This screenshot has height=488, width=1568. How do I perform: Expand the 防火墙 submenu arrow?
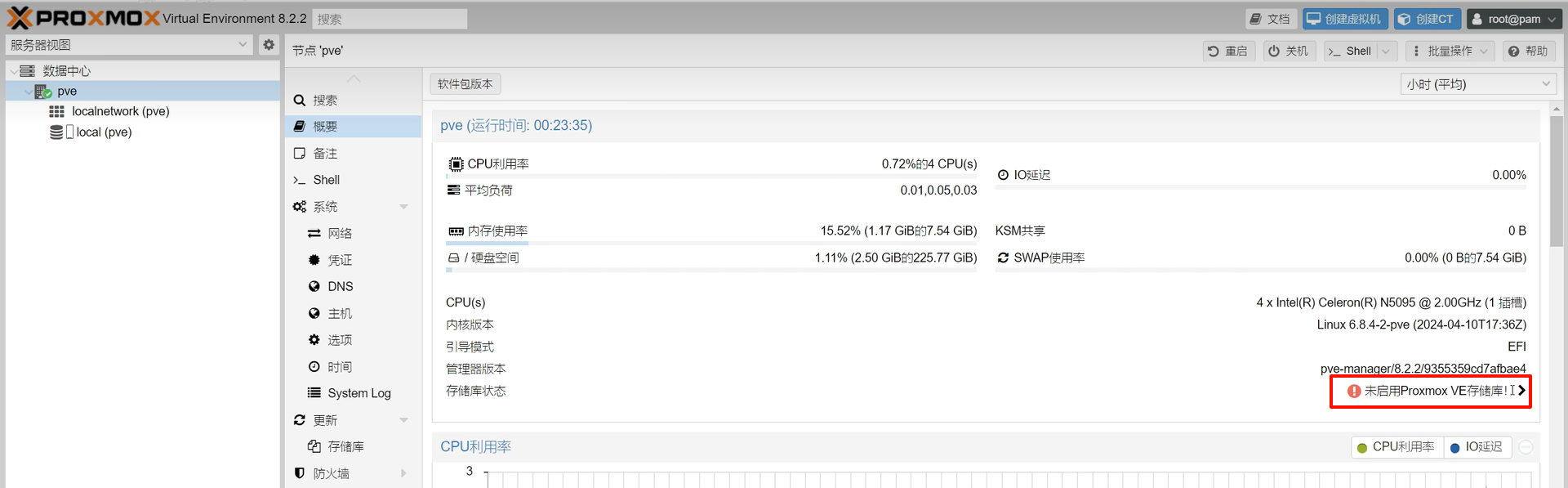pos(404,473)
